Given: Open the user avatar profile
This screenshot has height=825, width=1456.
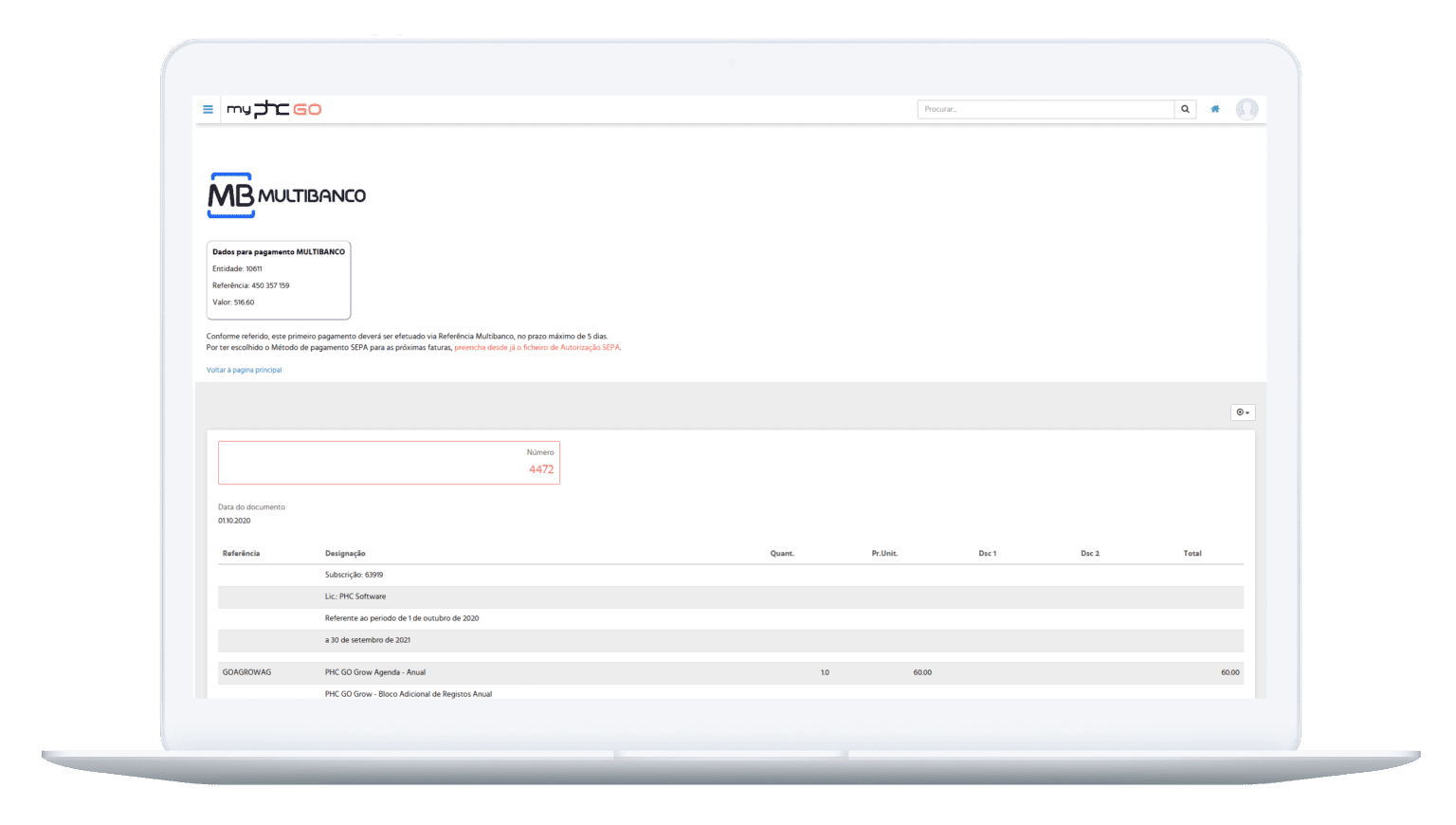Looking at the screenshot, I should coord(1247,109).
